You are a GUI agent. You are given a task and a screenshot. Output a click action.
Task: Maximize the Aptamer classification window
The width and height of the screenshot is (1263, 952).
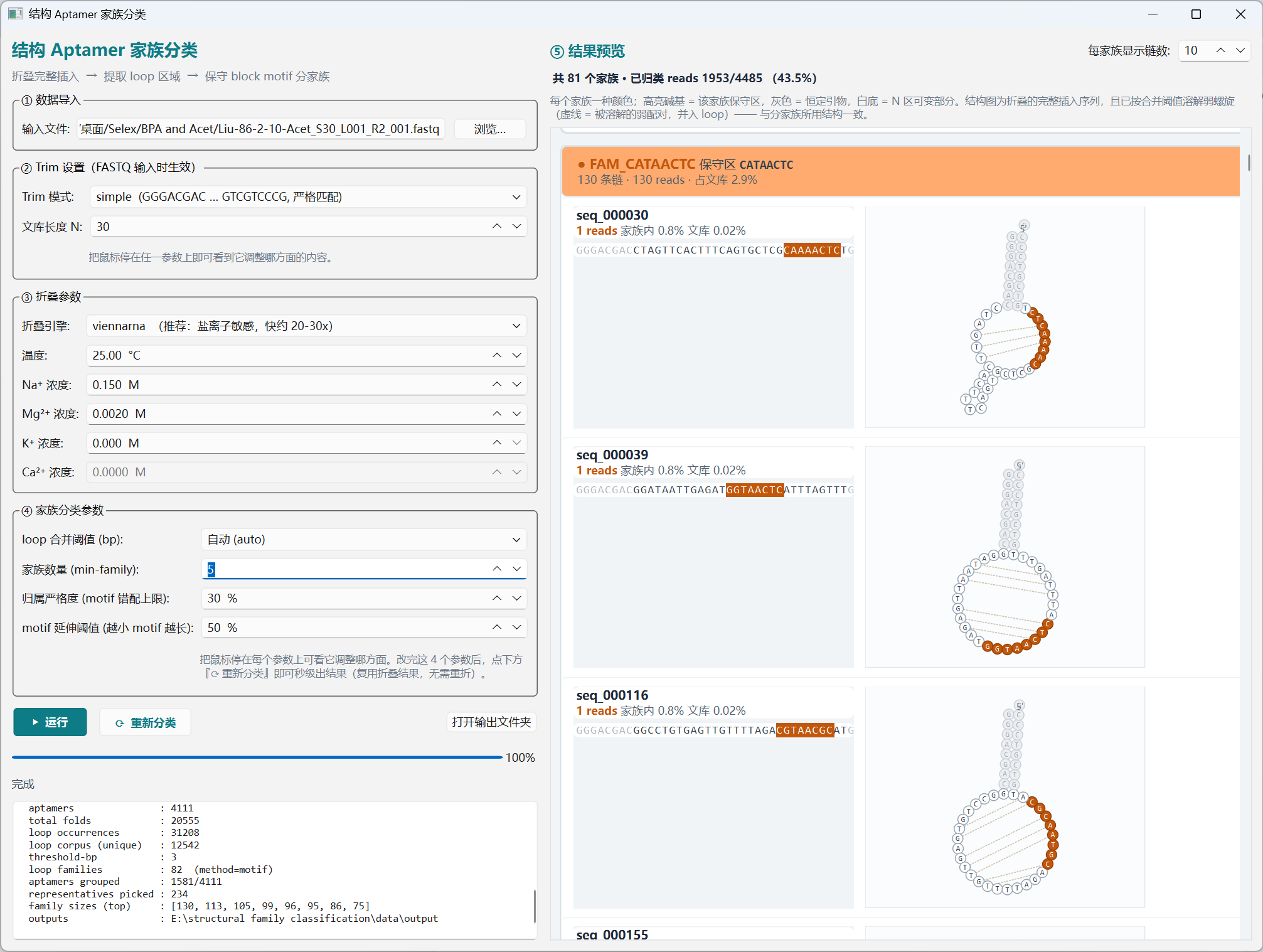tap(1196, 14)
